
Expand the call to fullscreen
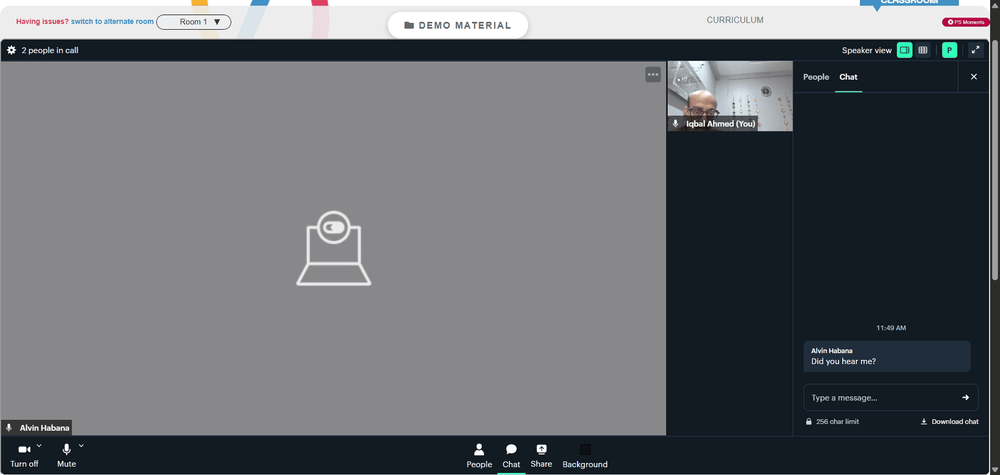pyautogui.click(x=975, y=50)
